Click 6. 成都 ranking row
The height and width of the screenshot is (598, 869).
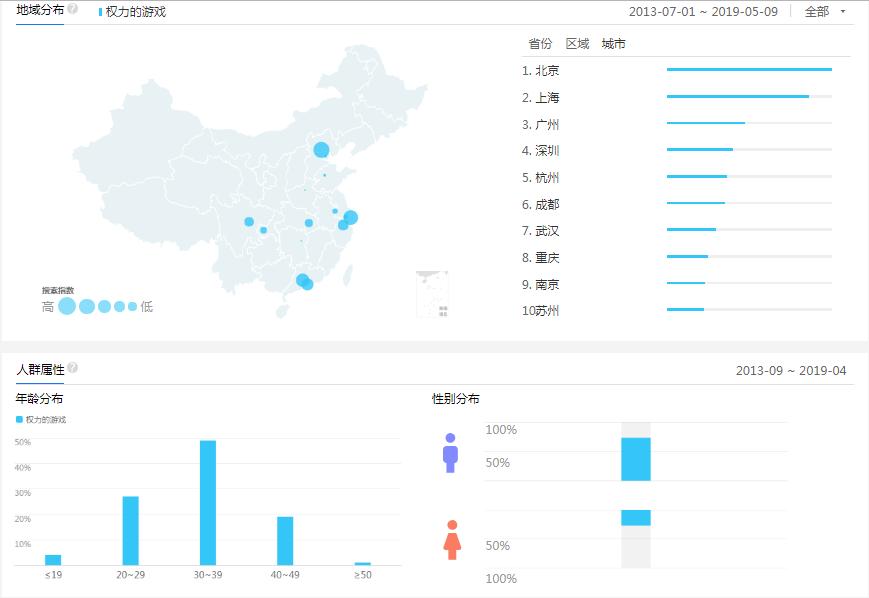677,205
